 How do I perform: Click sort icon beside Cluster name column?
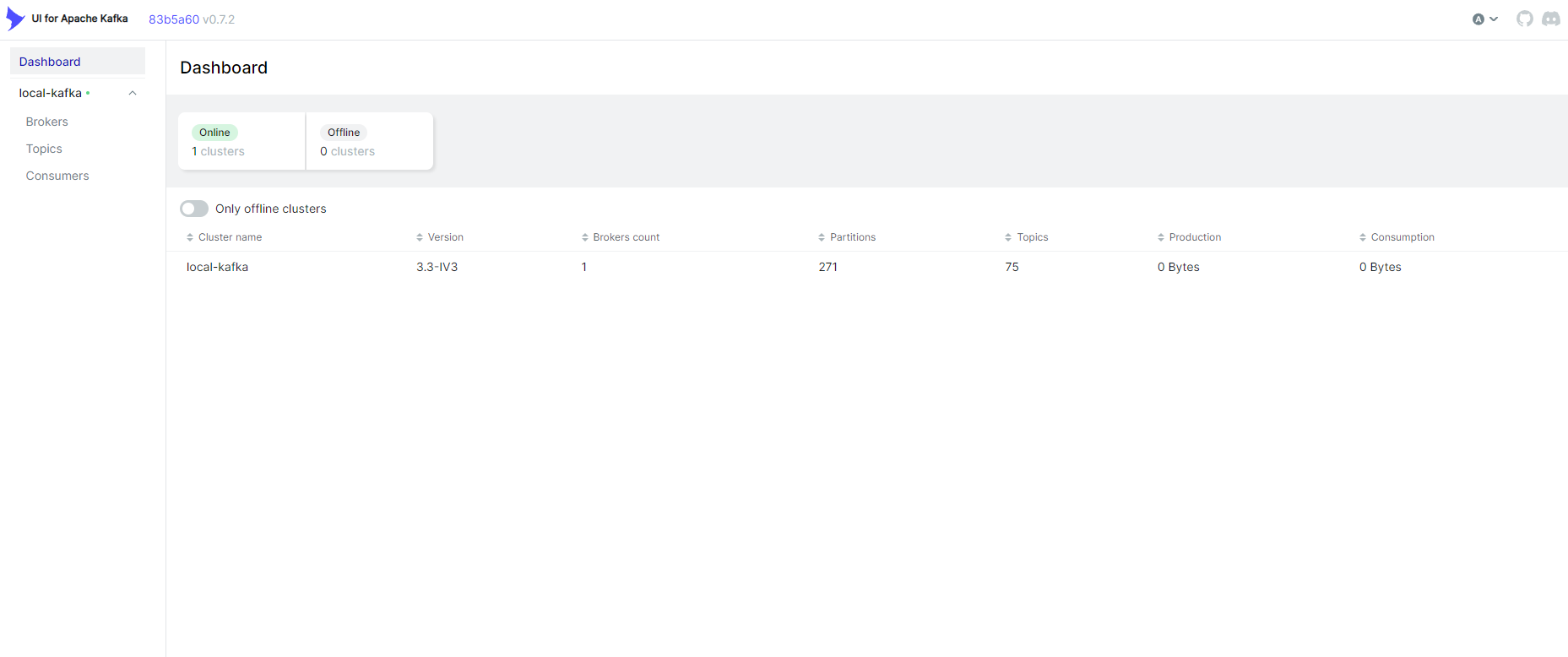(190, 237)
